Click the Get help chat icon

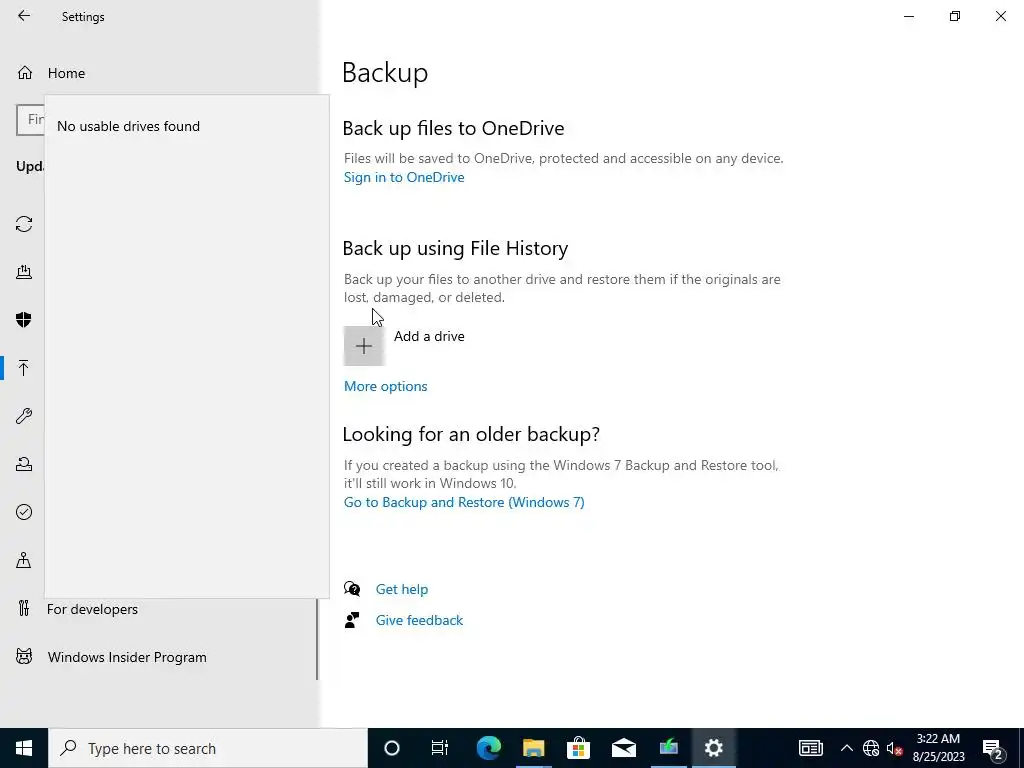[x=352, y=589]
